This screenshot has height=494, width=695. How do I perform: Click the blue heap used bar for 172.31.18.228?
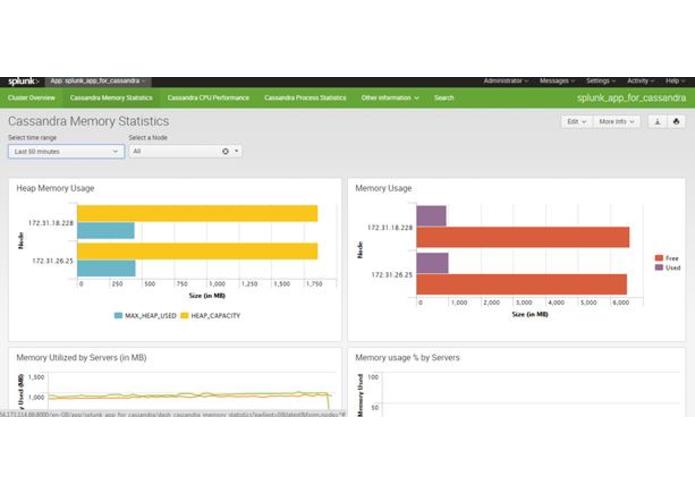click(x=105, y=231)
